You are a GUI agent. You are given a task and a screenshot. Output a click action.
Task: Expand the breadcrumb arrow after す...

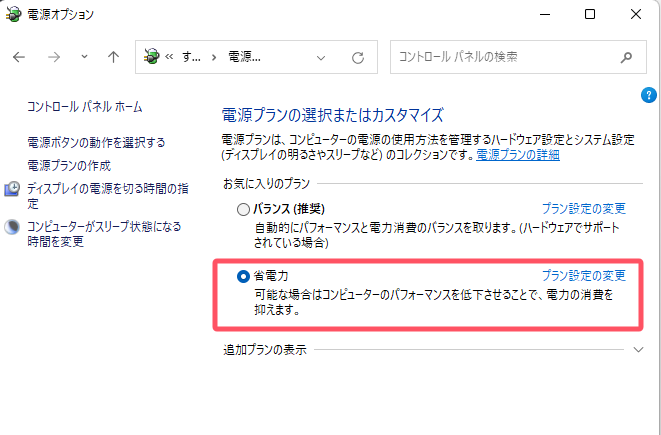point(214,57)
